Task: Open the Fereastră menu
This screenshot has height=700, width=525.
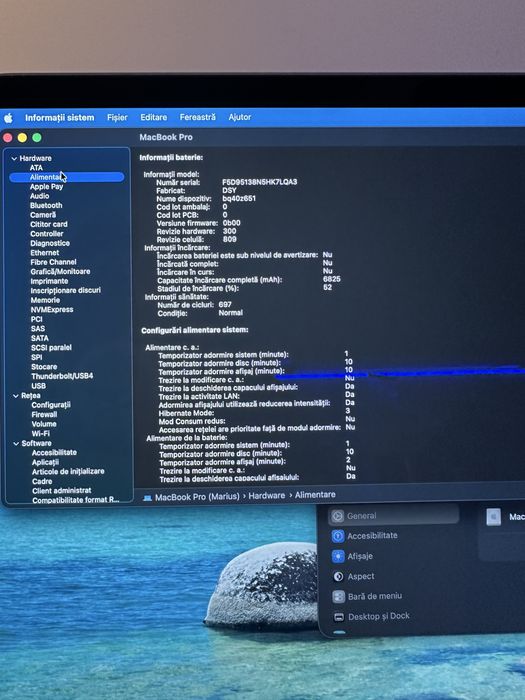Action: [197, 117]
